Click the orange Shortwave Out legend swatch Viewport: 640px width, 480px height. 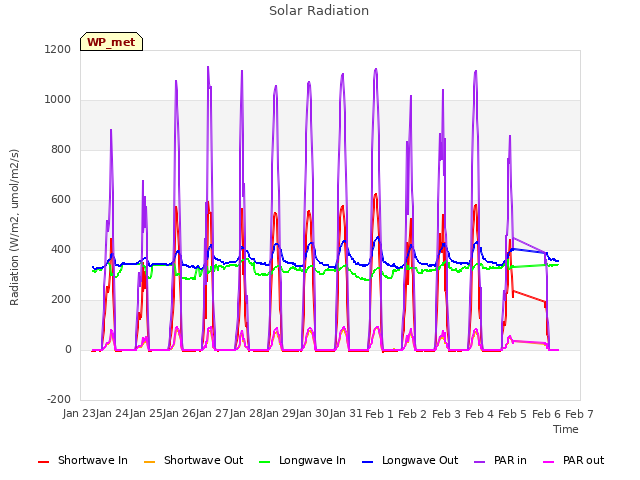point(149,462)
